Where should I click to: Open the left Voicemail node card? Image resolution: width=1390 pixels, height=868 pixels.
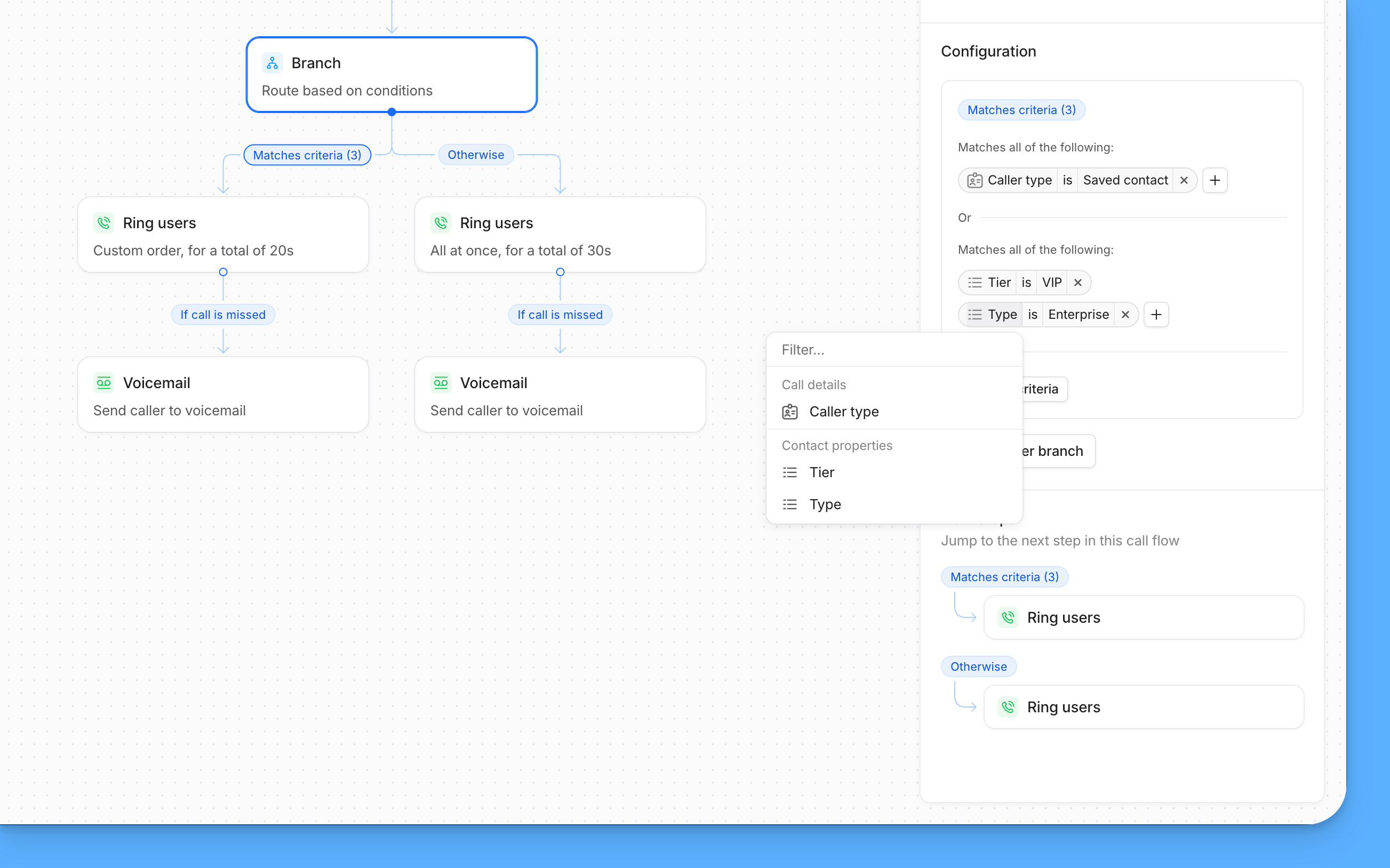pyautogui.click(x=223, y=395)
